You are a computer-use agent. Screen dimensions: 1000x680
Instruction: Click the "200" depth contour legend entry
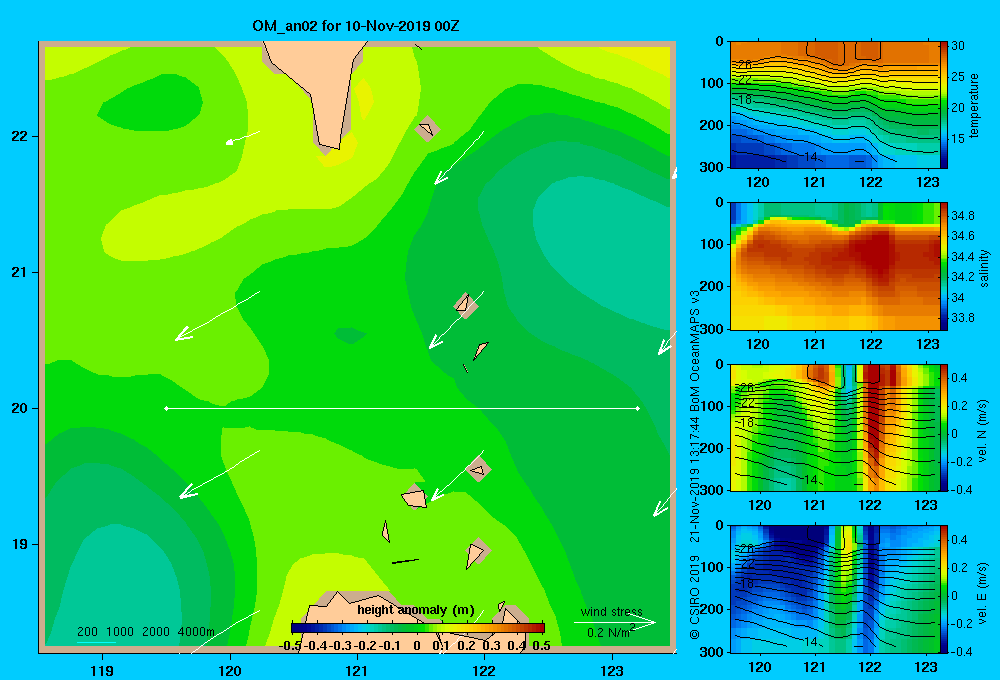point(87,632)
